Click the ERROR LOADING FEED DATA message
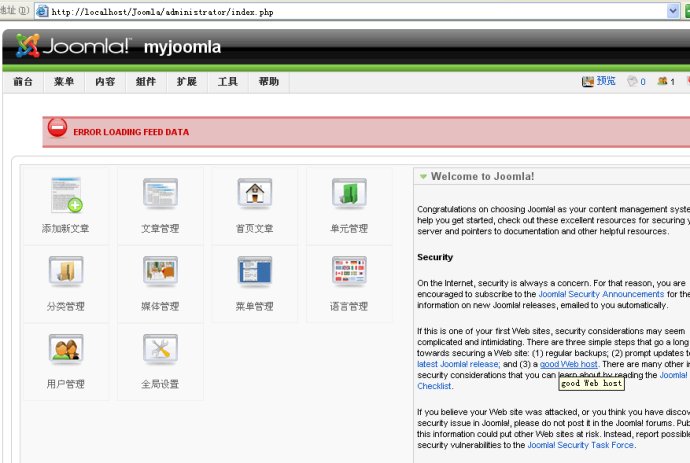The width and height of the screenshot is (690, 463). [x=131, y=132]
